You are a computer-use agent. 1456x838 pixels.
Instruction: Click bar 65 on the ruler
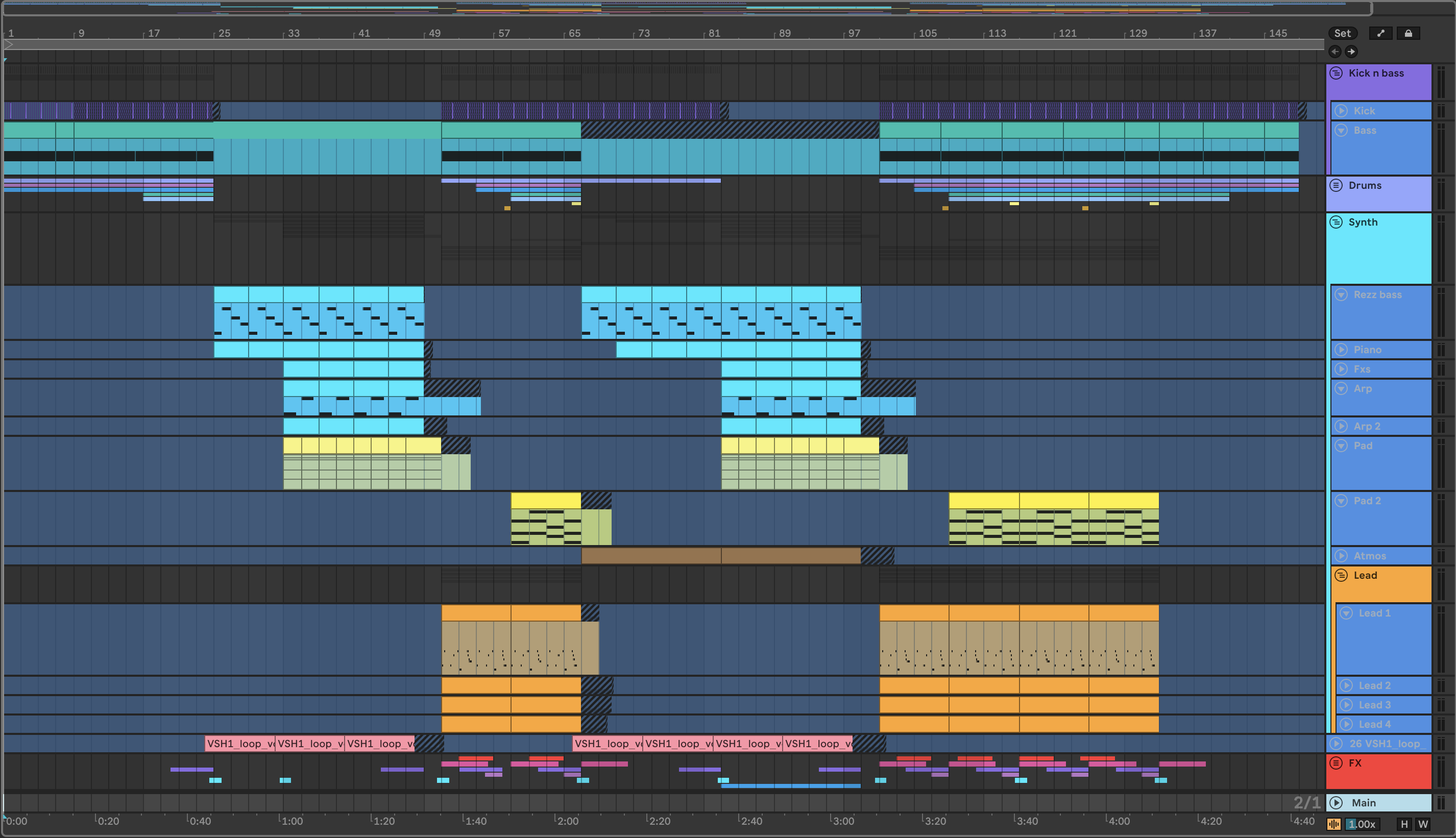click(574, 33)
